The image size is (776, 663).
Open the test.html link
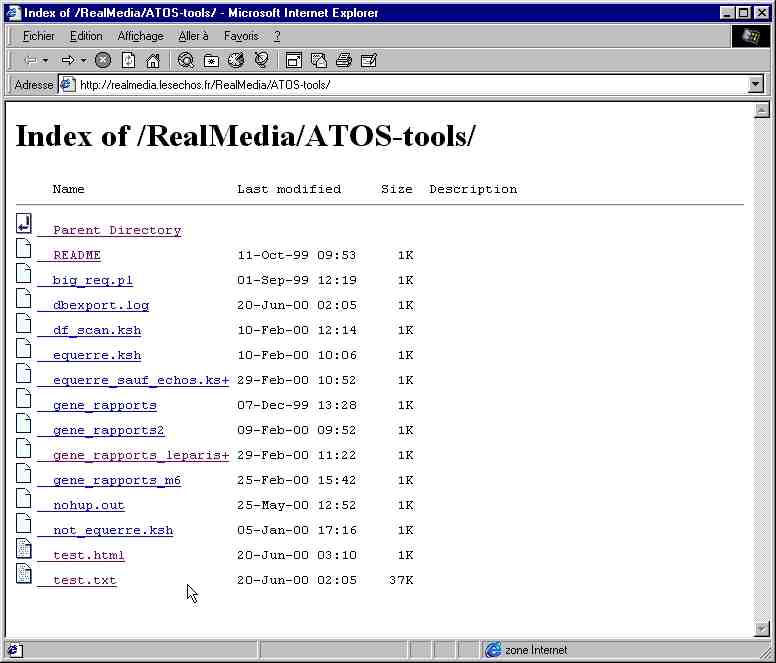89,555
